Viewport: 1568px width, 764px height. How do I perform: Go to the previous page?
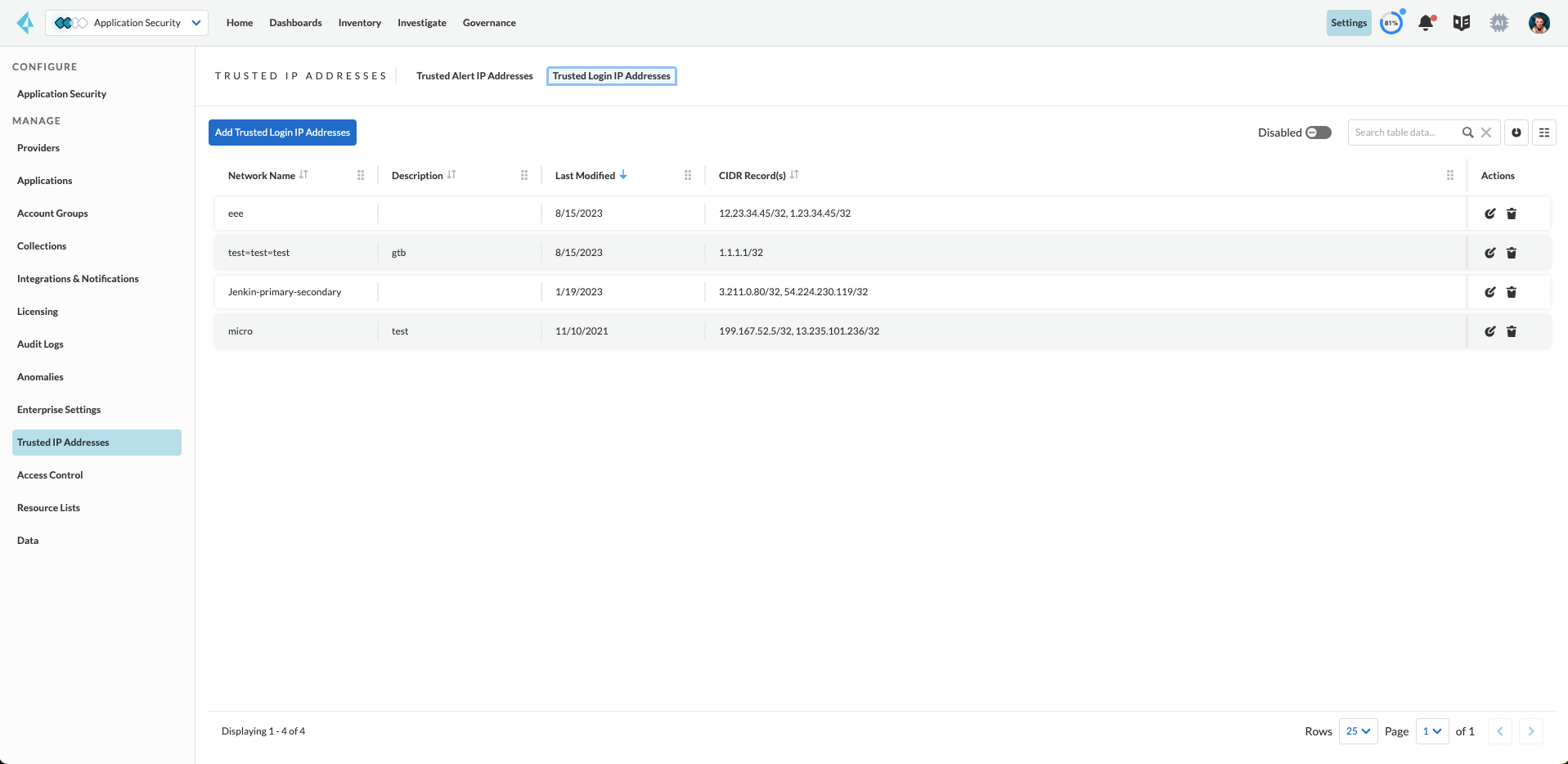tap(1500, 731)
